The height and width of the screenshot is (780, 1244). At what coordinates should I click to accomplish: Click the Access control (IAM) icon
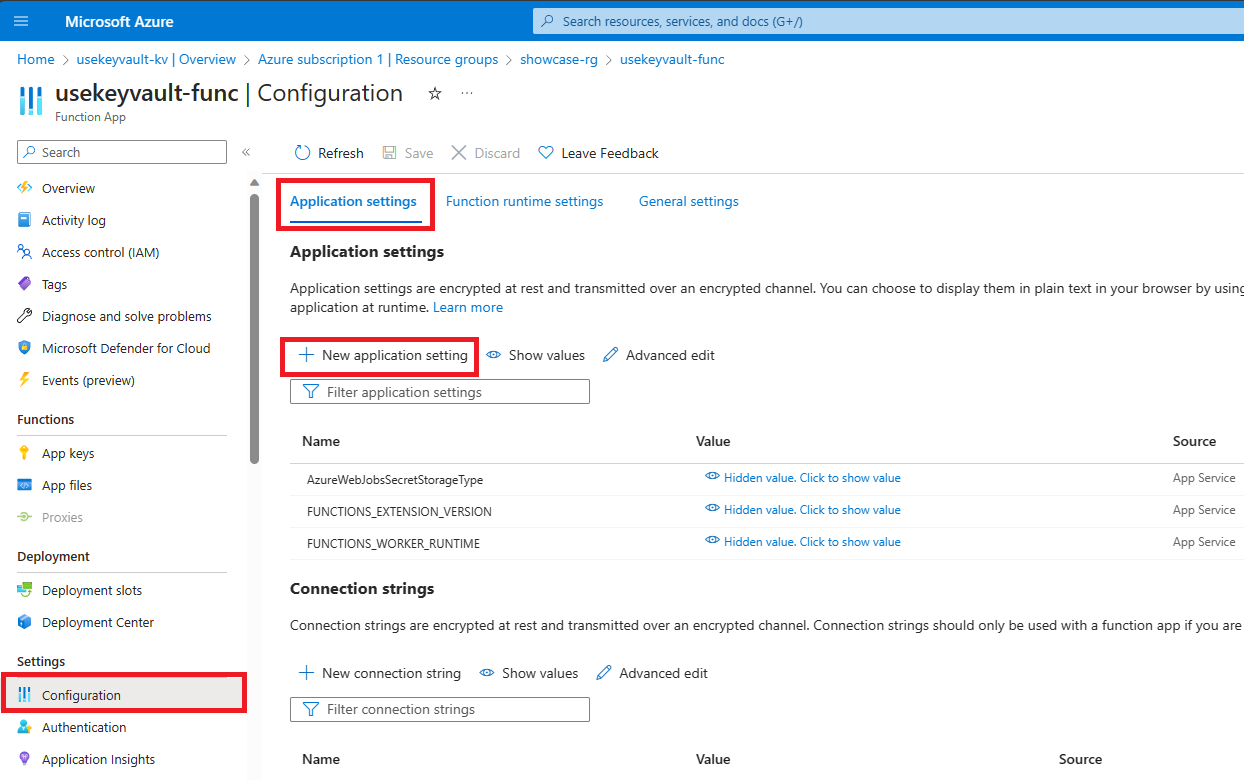pyautogui.click(x=25, y=252)
